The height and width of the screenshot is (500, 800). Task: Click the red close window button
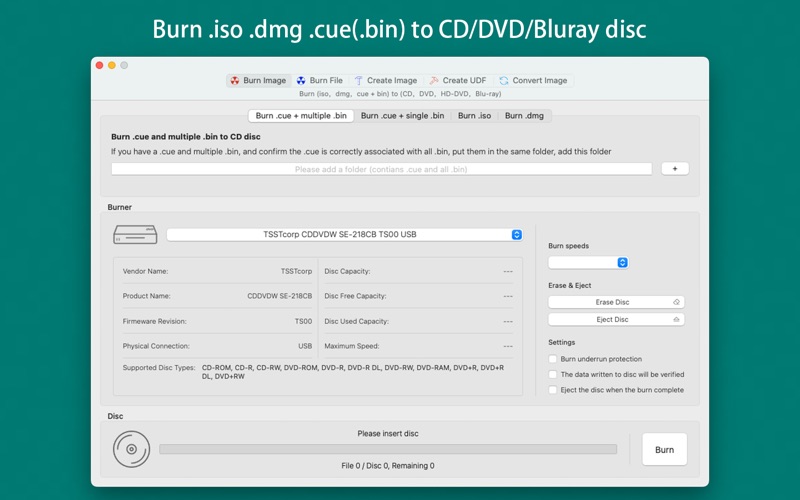(99, 65)
